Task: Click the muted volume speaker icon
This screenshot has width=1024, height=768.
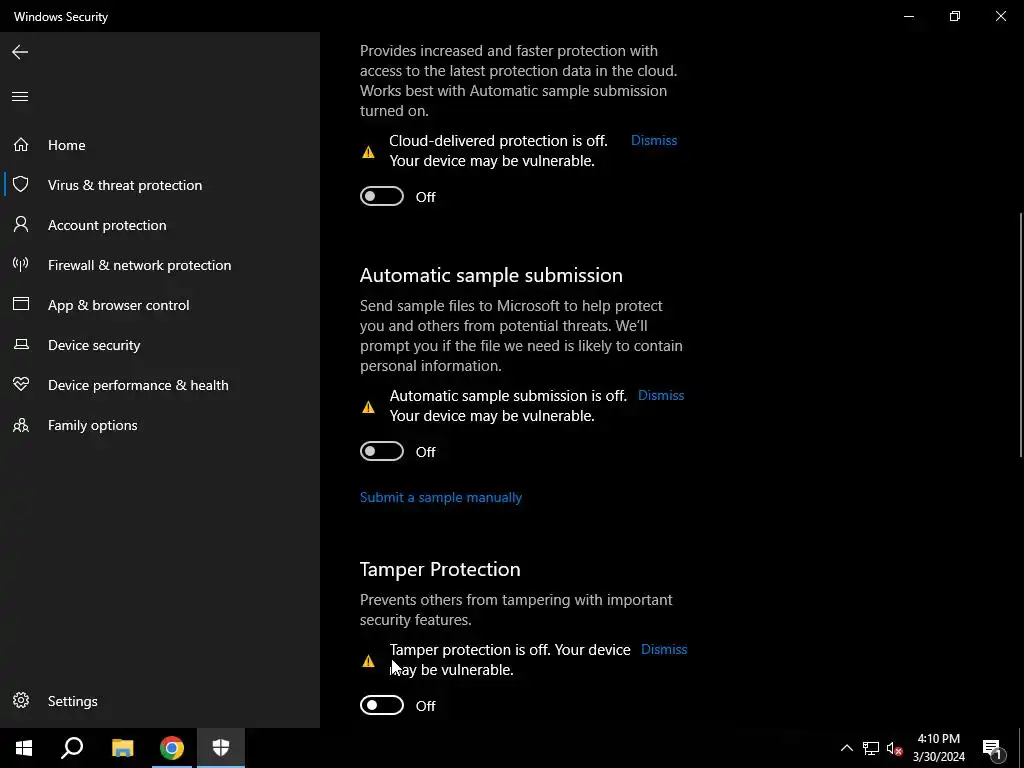Action: [x=894, y=748]
